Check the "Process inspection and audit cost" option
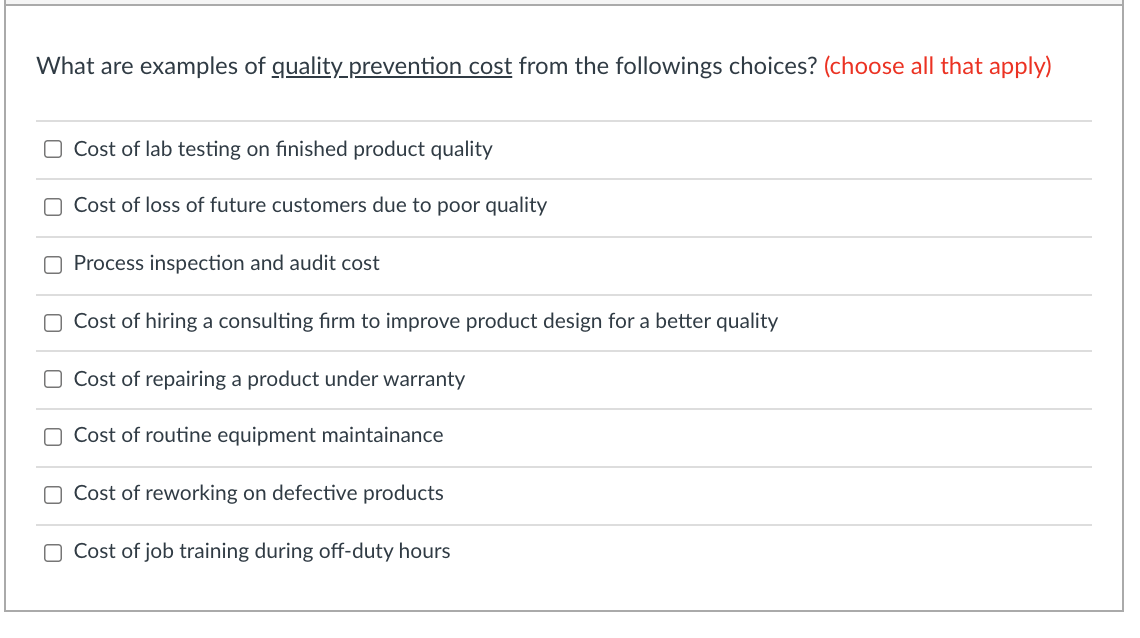Viewport: 1140px width, 638px height. [53, 264]
